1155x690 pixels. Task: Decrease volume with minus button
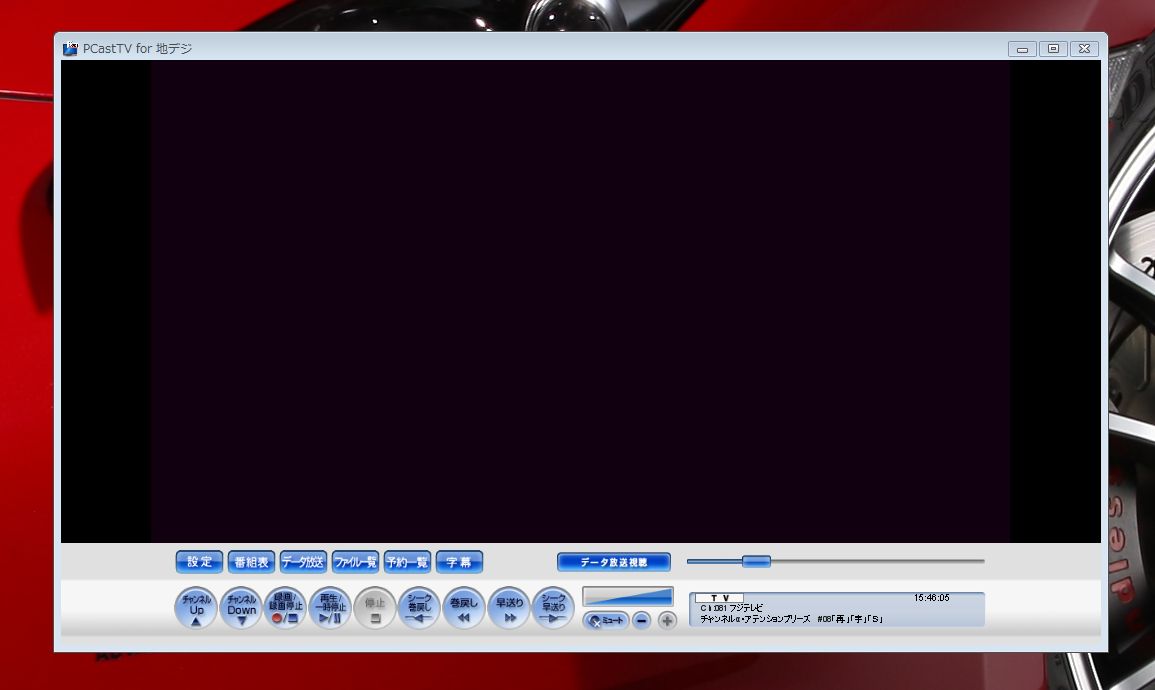642,621
